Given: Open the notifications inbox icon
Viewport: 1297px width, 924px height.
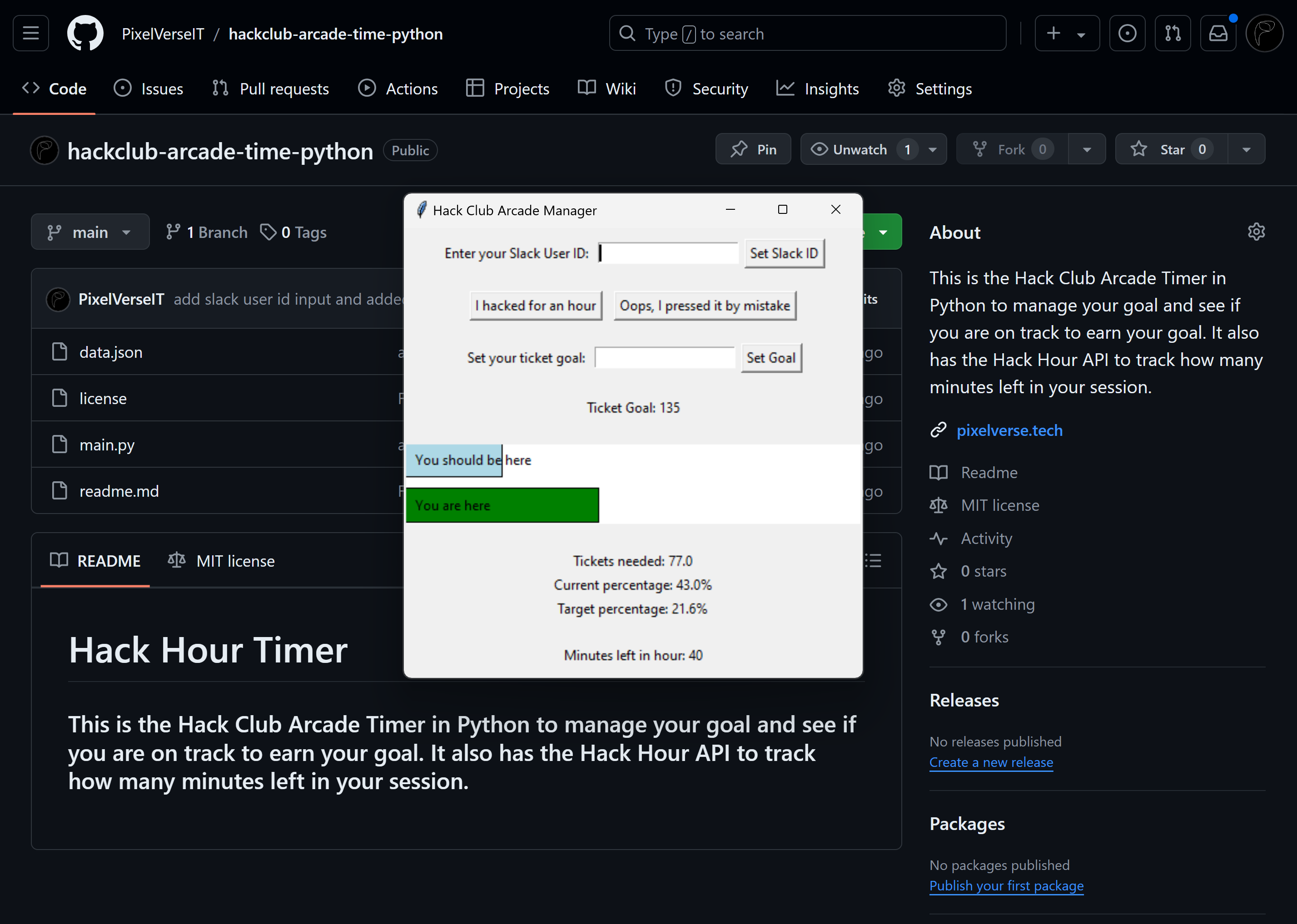Looking at the screenshot, I should [x=1218, y=34].
